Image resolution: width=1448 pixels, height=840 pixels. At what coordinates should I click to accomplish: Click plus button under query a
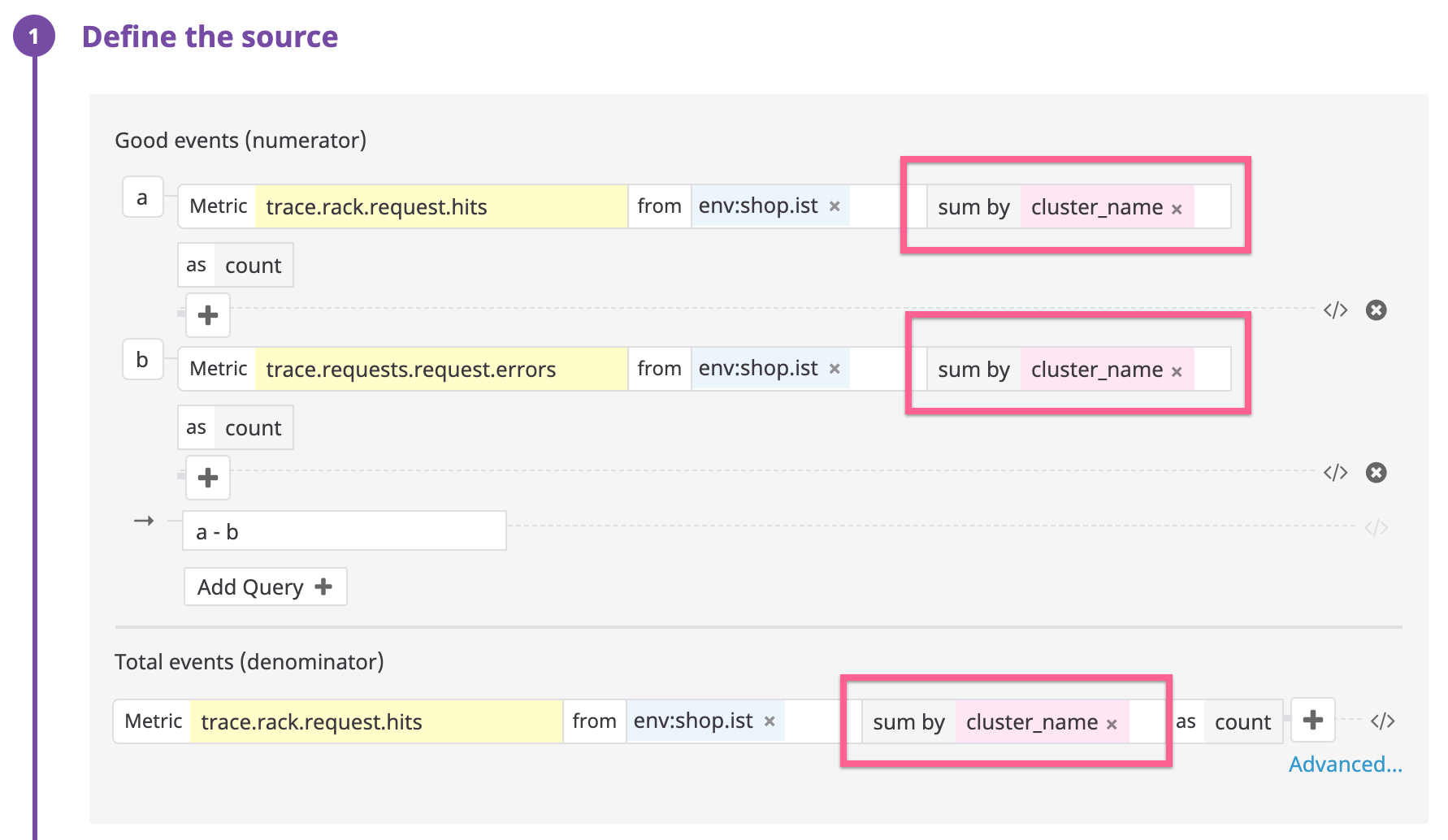pyautogui.click(x=208, y=315)
